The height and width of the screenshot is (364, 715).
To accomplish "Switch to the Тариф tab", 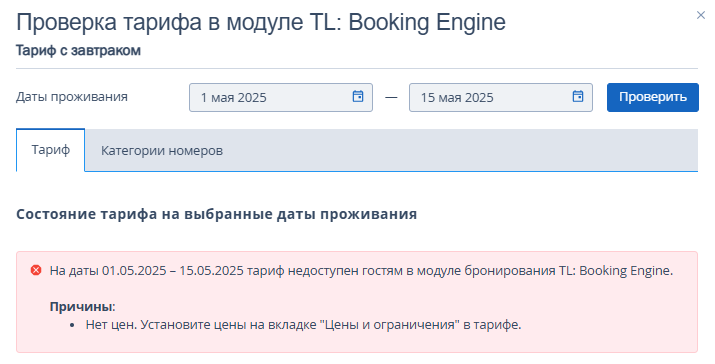I will pyautogui.click(x=51, y=150).
